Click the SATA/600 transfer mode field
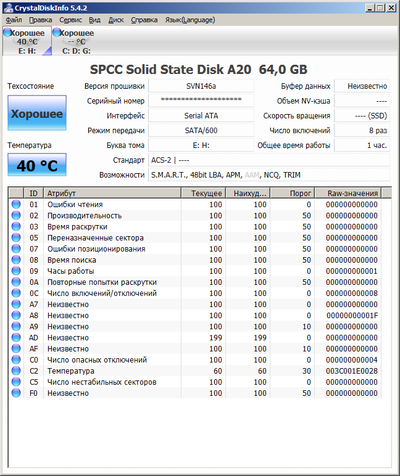 [201, 130]
